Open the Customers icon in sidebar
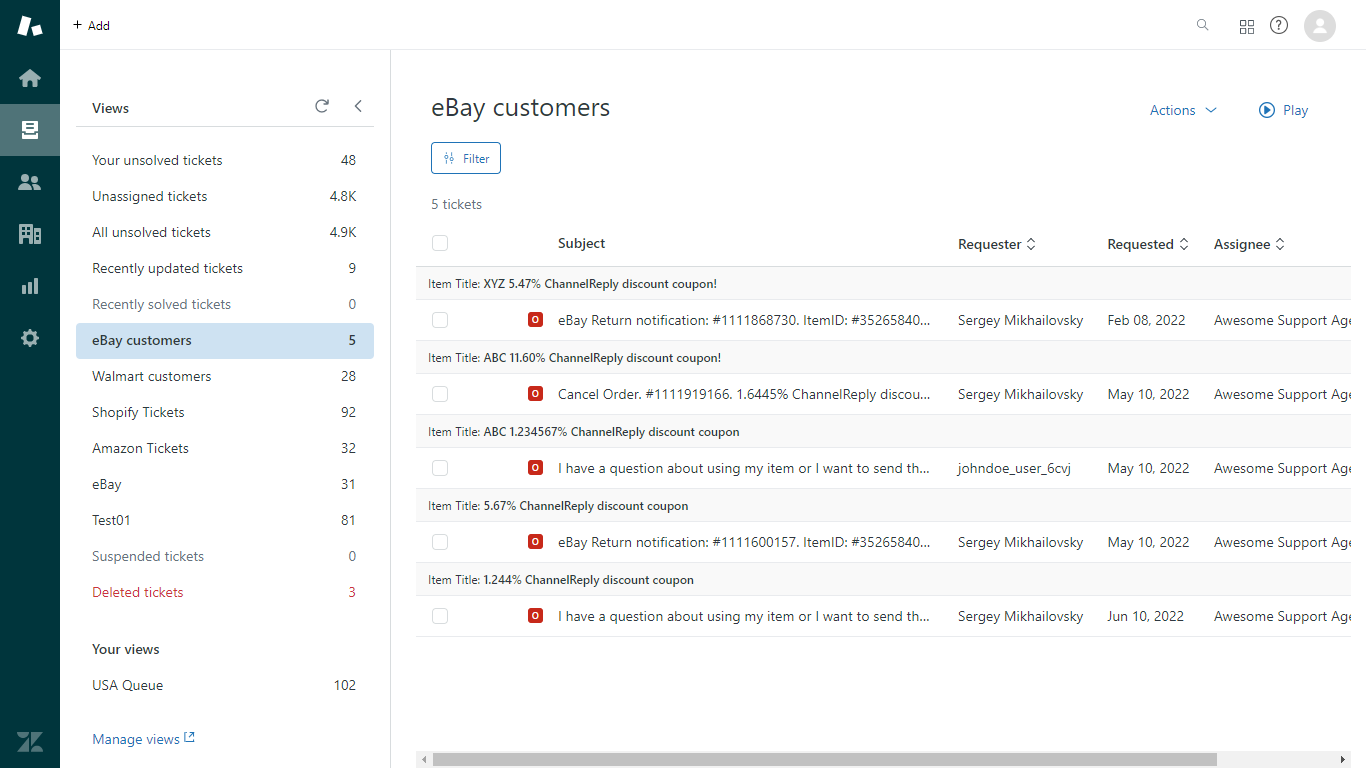The width and height of the screenshot is (1366, 768). [x=30, y=182]
